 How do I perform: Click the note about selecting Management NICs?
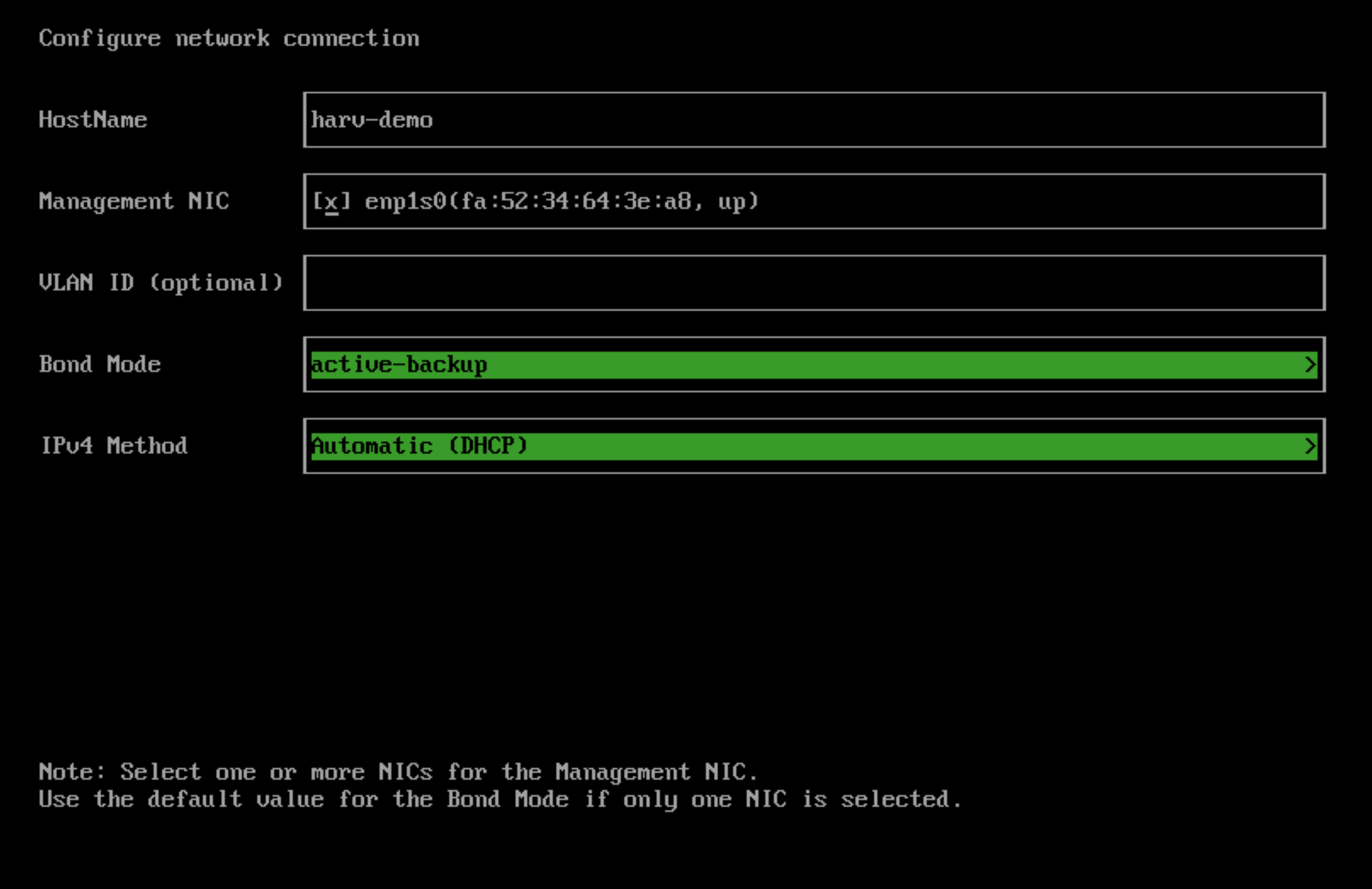(398, 772)
